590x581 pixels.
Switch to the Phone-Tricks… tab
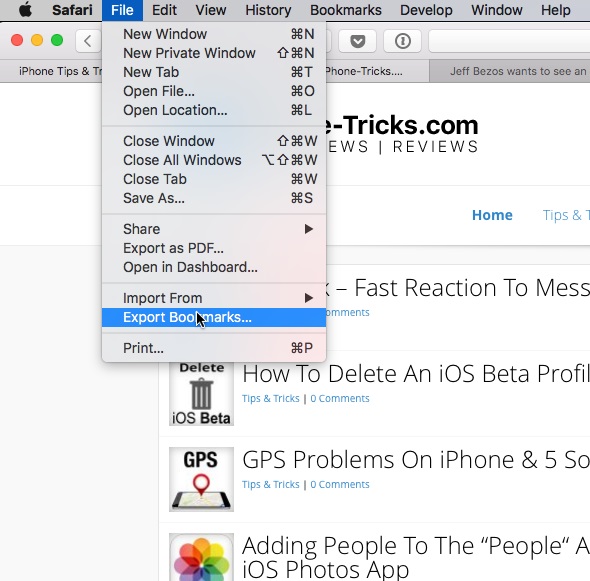point(377,71)
